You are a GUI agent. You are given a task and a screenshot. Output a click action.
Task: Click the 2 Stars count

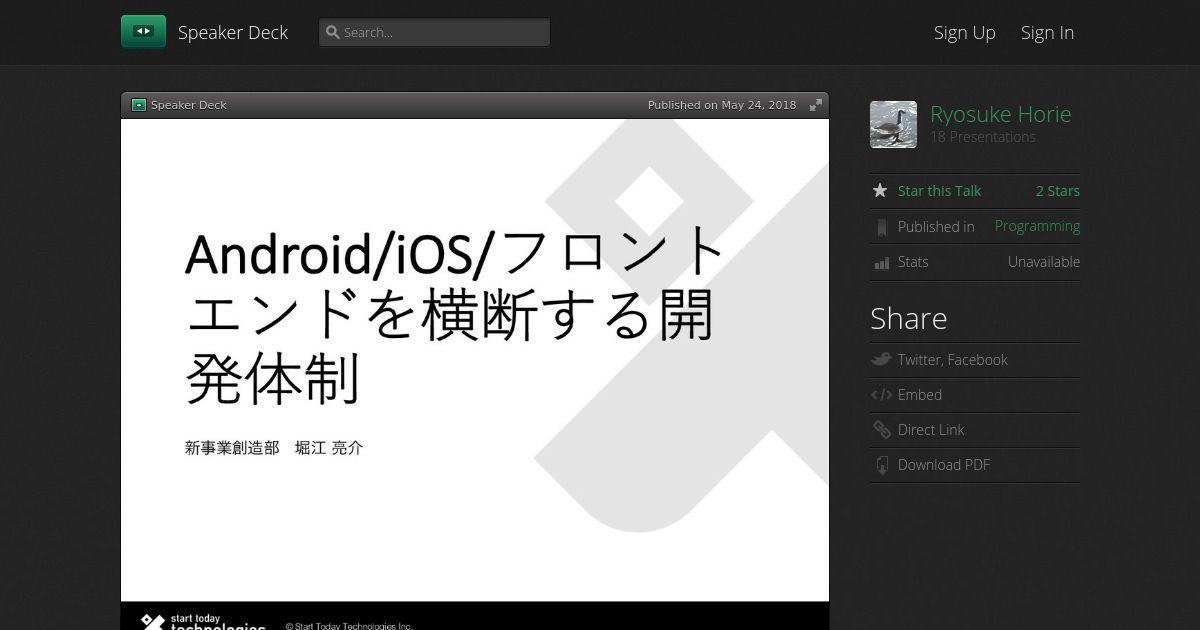pyautogui.click(x=1057, y=191)
